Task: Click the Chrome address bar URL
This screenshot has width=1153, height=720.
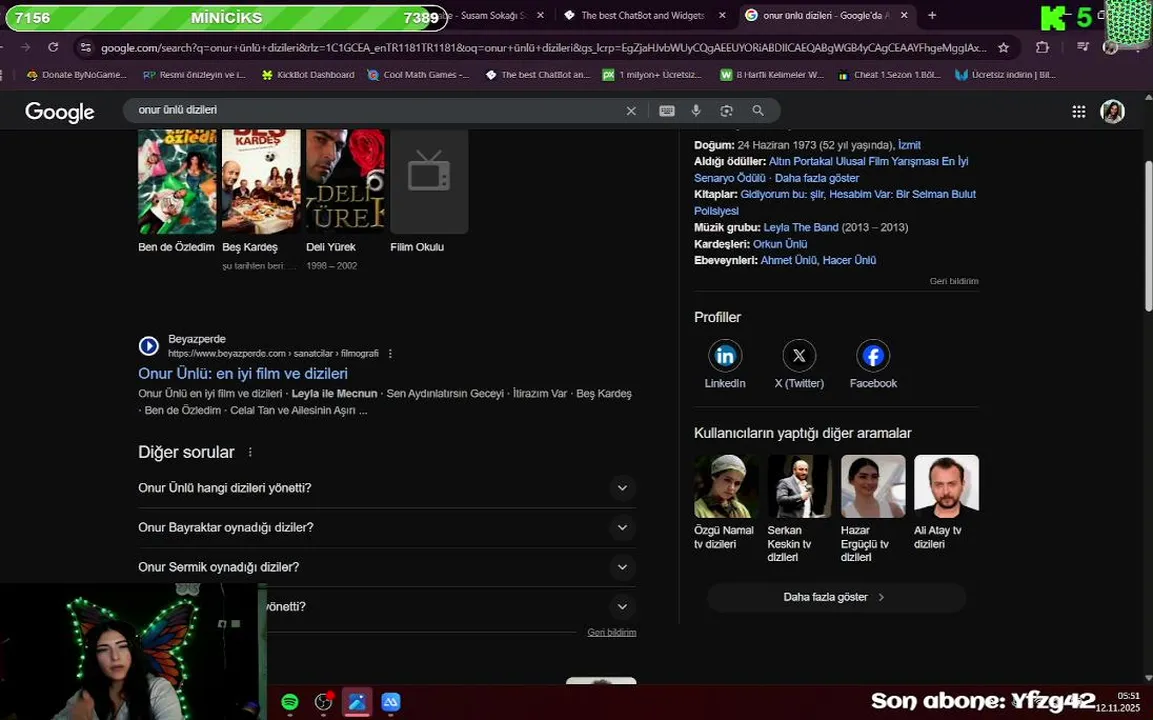Action: coord(543,47)
